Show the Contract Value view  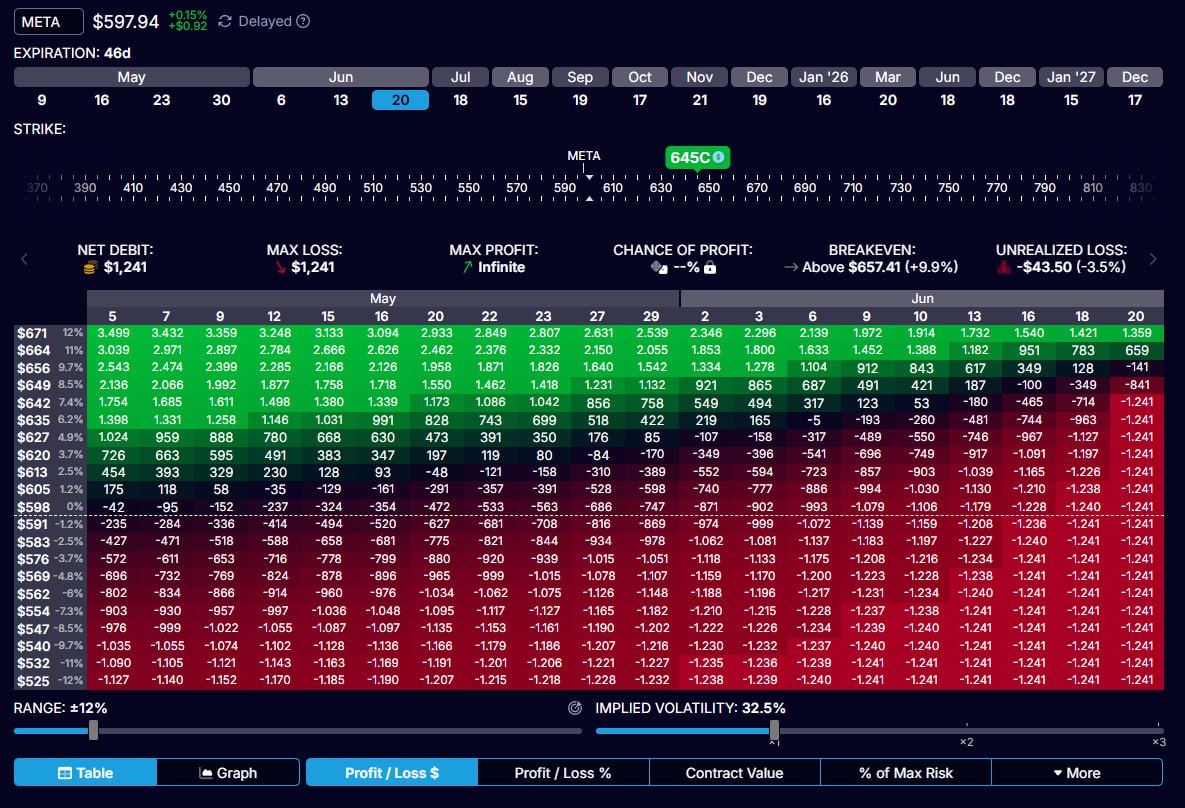(734, 773)
